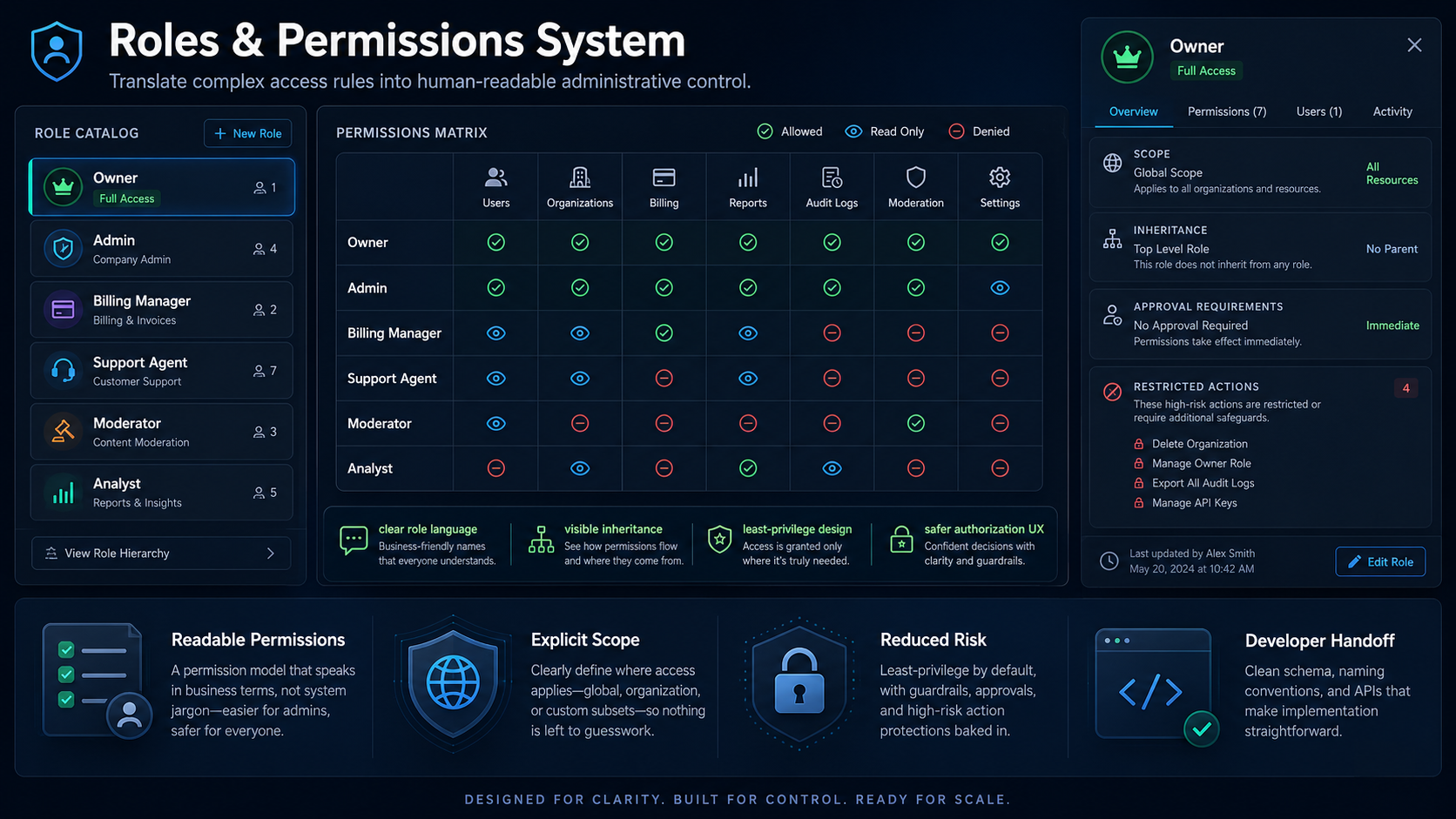Click the Immediate approval status
This screenshot has width=1456, height=819.
(x=1392, y=326)
